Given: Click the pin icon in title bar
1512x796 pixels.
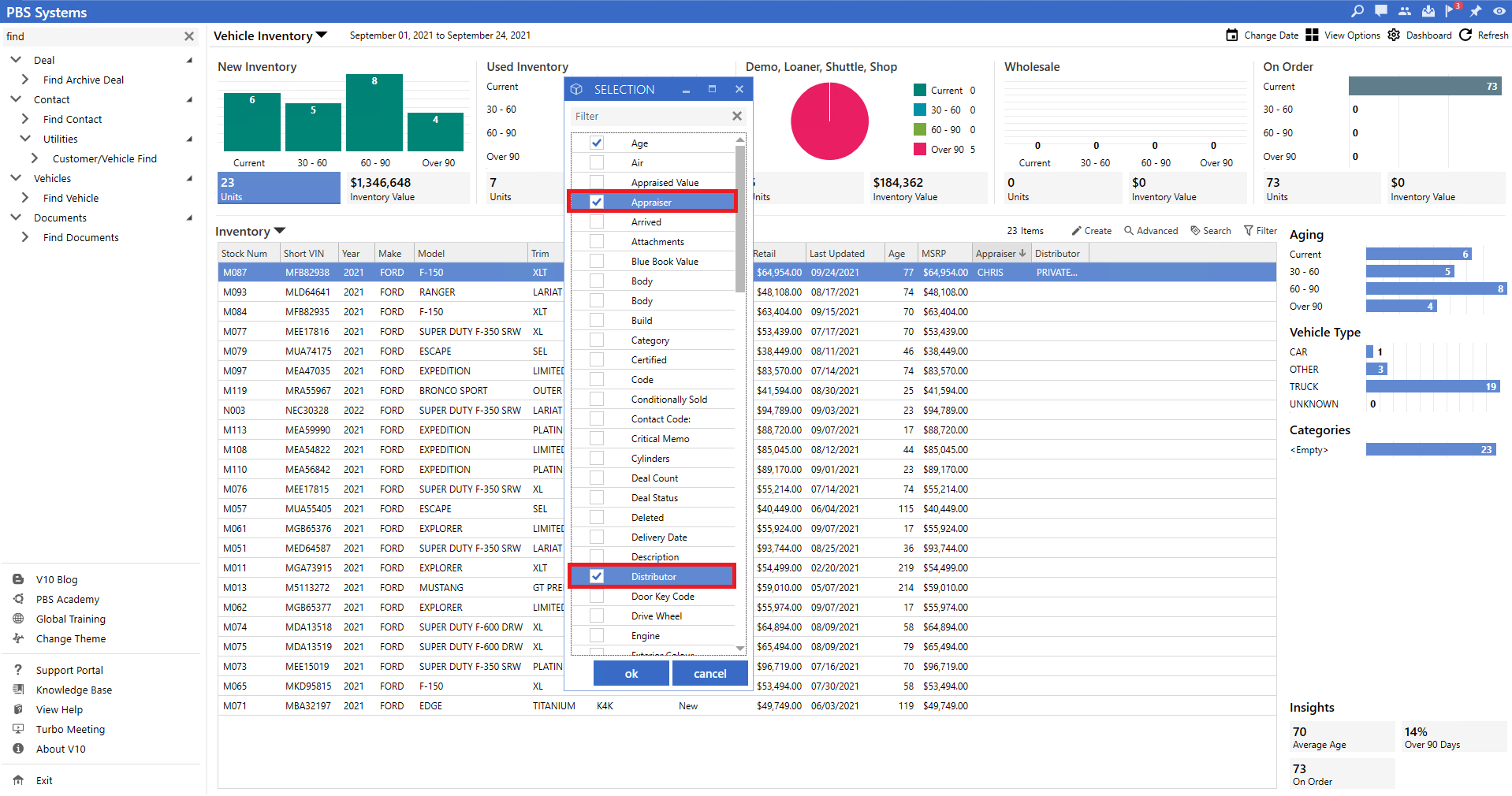Looking at the screenshot, I should pos(1475,11).
